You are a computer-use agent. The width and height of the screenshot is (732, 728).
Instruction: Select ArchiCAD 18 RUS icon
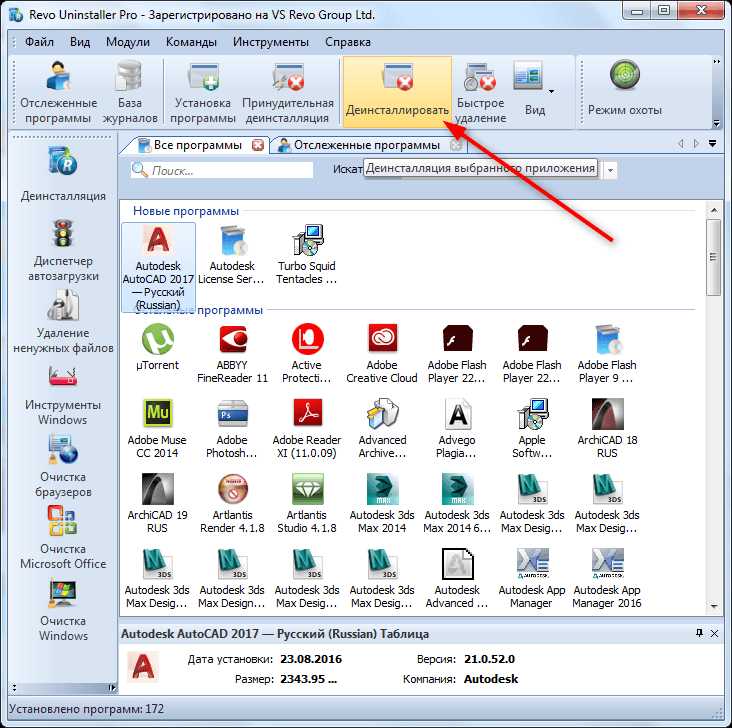pyautogui.click(x=607, y=428)
